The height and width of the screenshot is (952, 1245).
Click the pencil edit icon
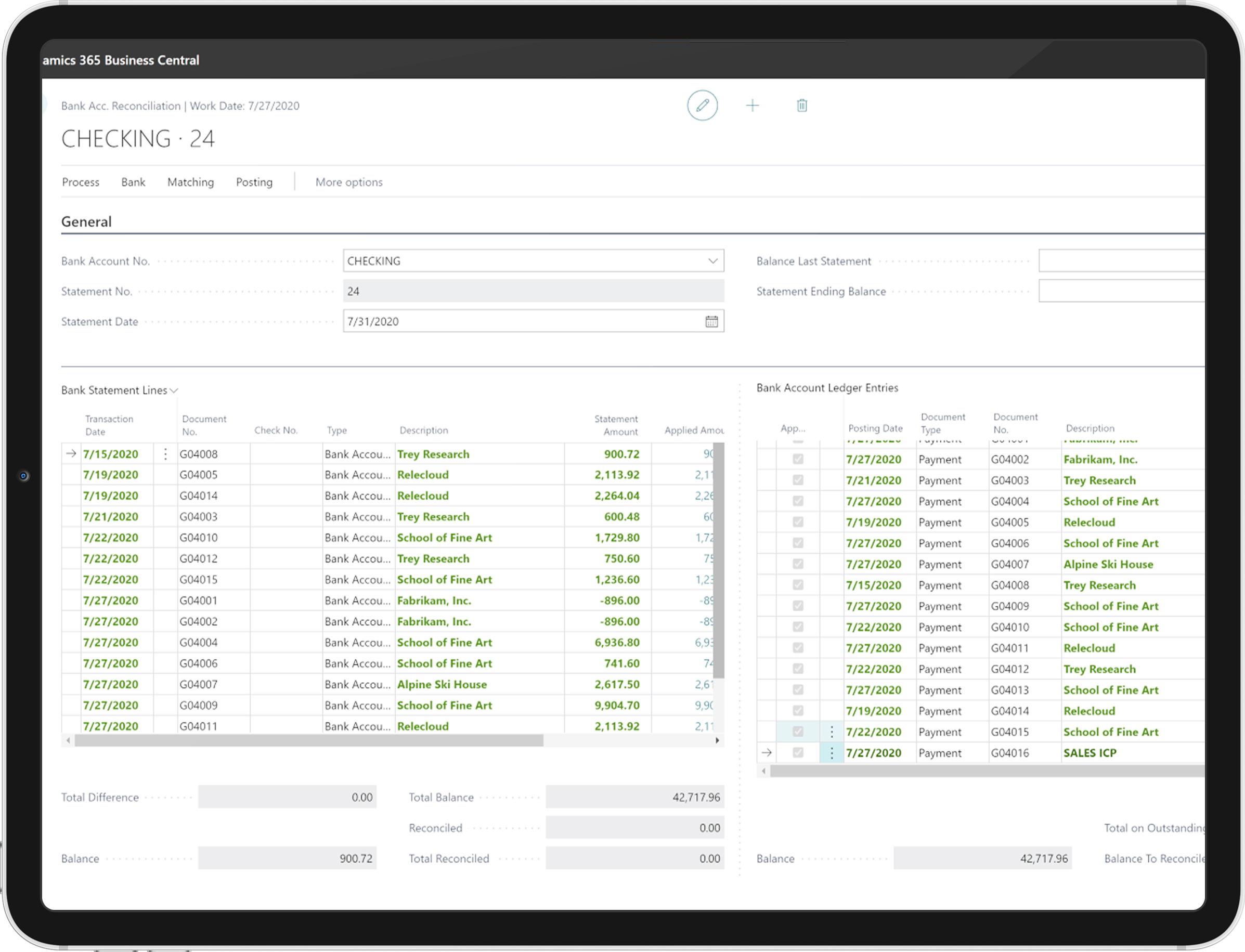pos(702,106)
